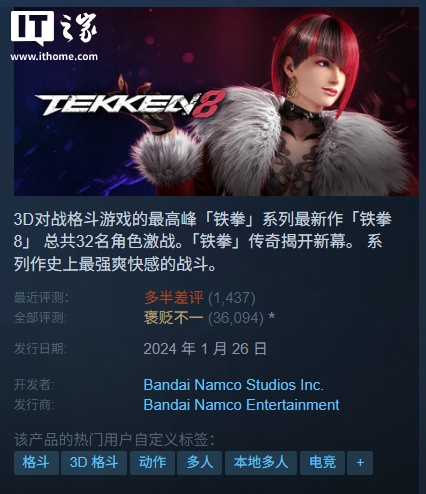Choose the 动作 tag
This screenshot has height=494, width=426.
[152, 463]
